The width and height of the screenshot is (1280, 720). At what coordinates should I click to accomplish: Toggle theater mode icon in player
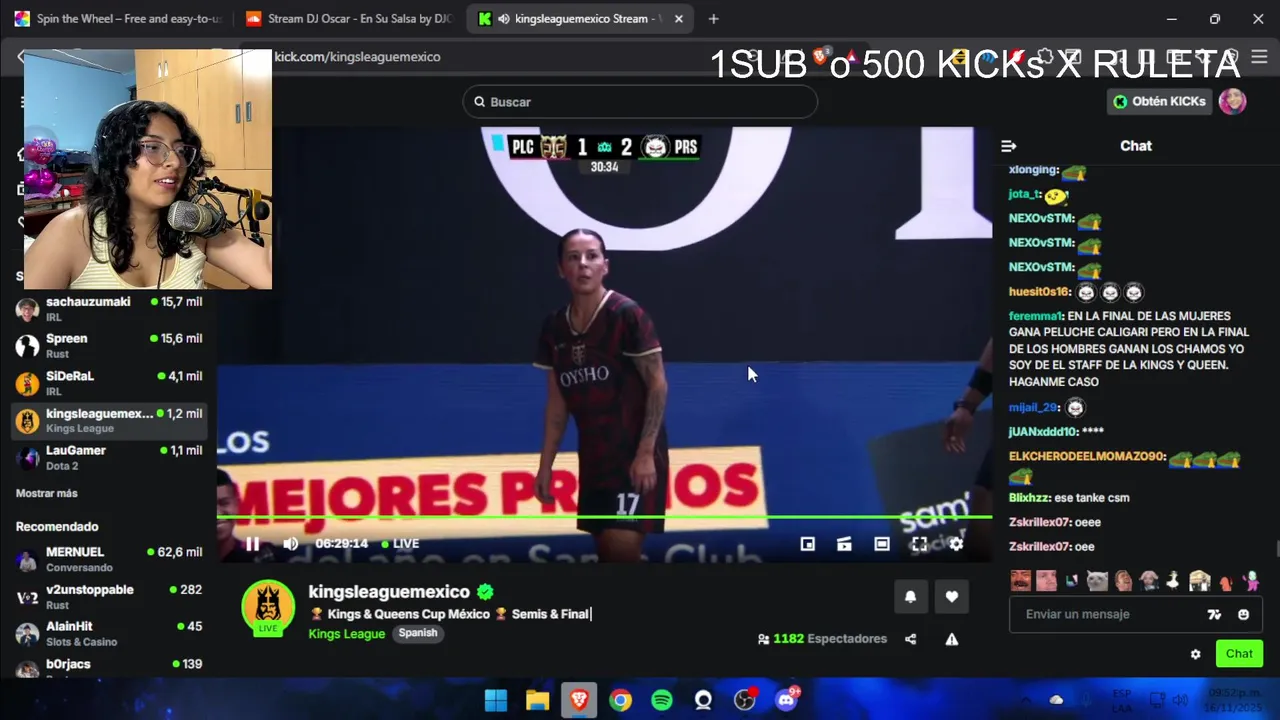click(x=881, y=544)
